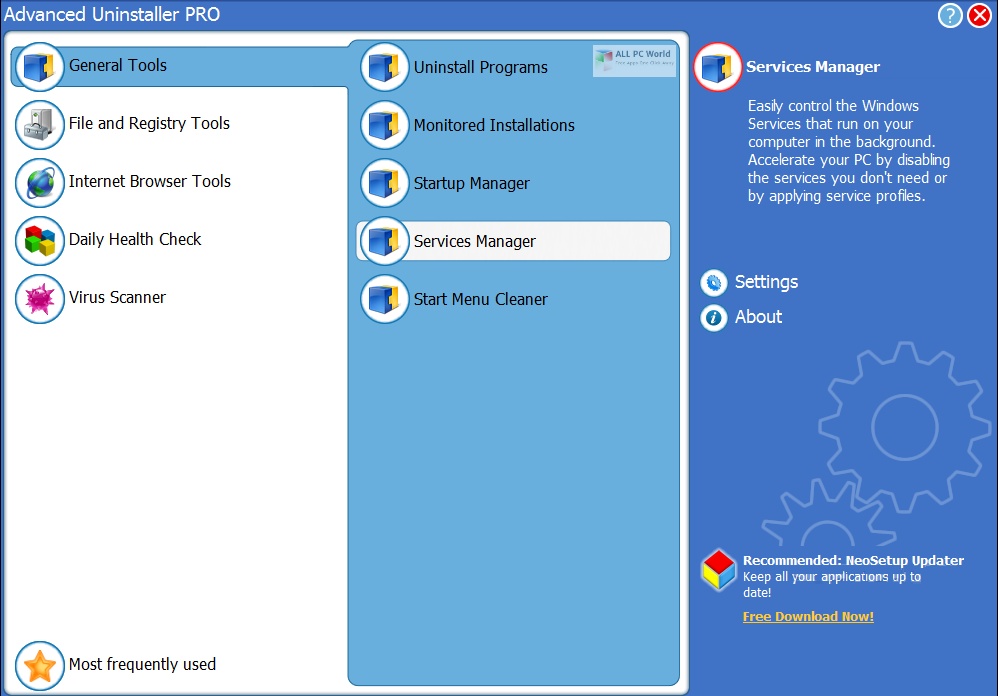This screenshot has width=998, height=696.
Task: Click the help question mark icon
Action: point(950,15)
